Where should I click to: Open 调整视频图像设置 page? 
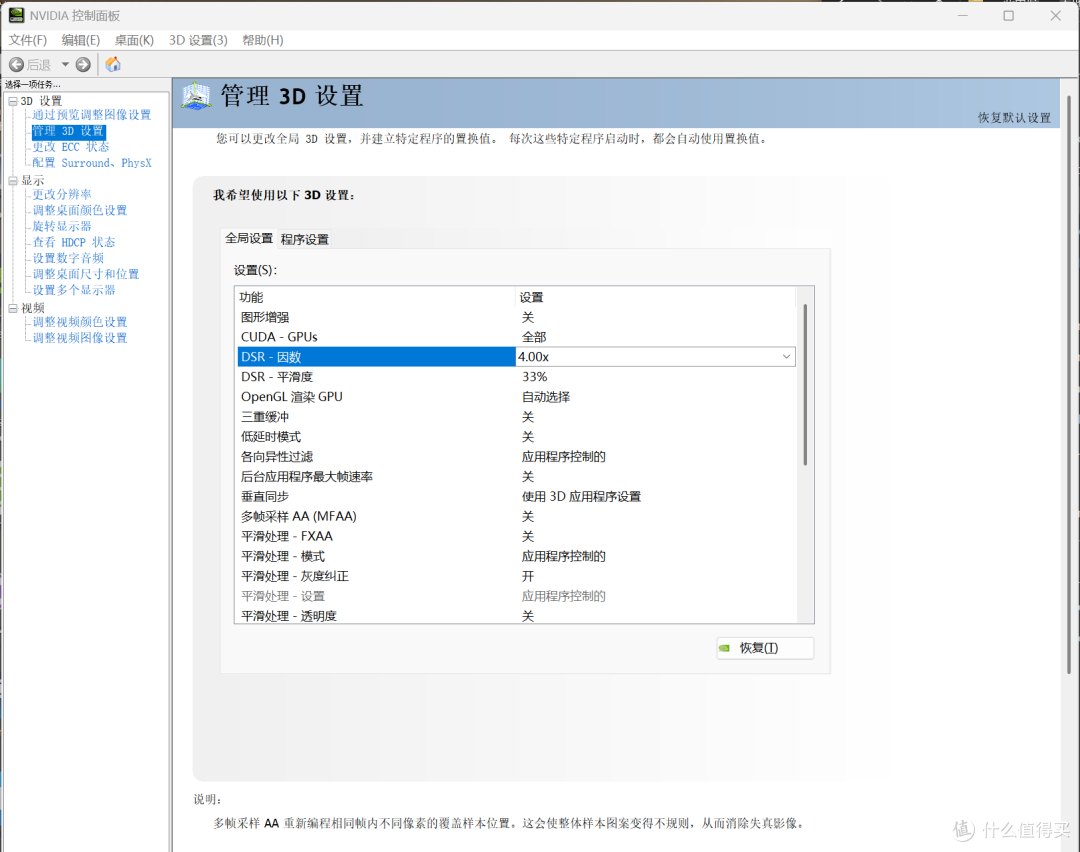pyautogui.click(x=80, y=337)
